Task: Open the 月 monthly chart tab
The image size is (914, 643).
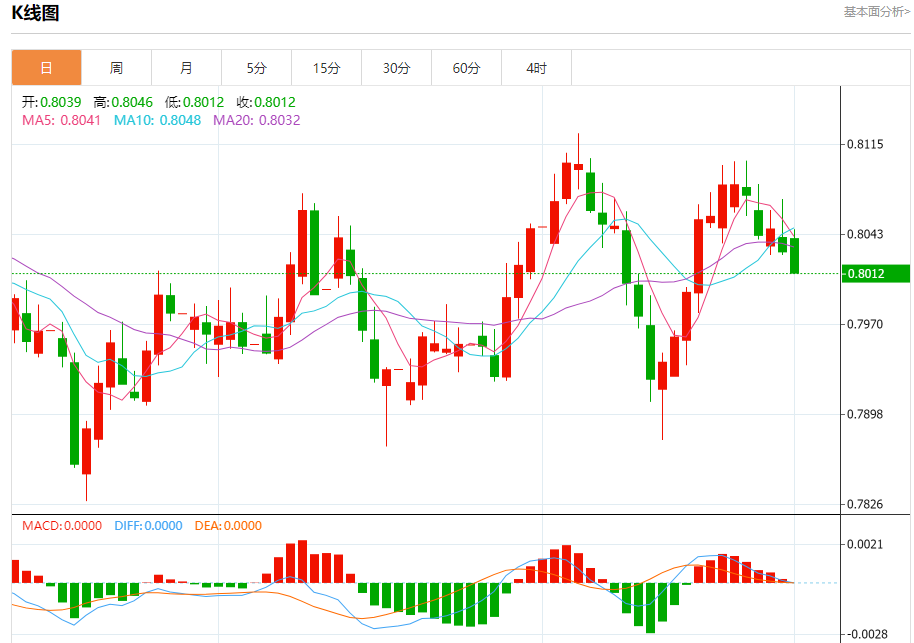Action: coord(186,68)
